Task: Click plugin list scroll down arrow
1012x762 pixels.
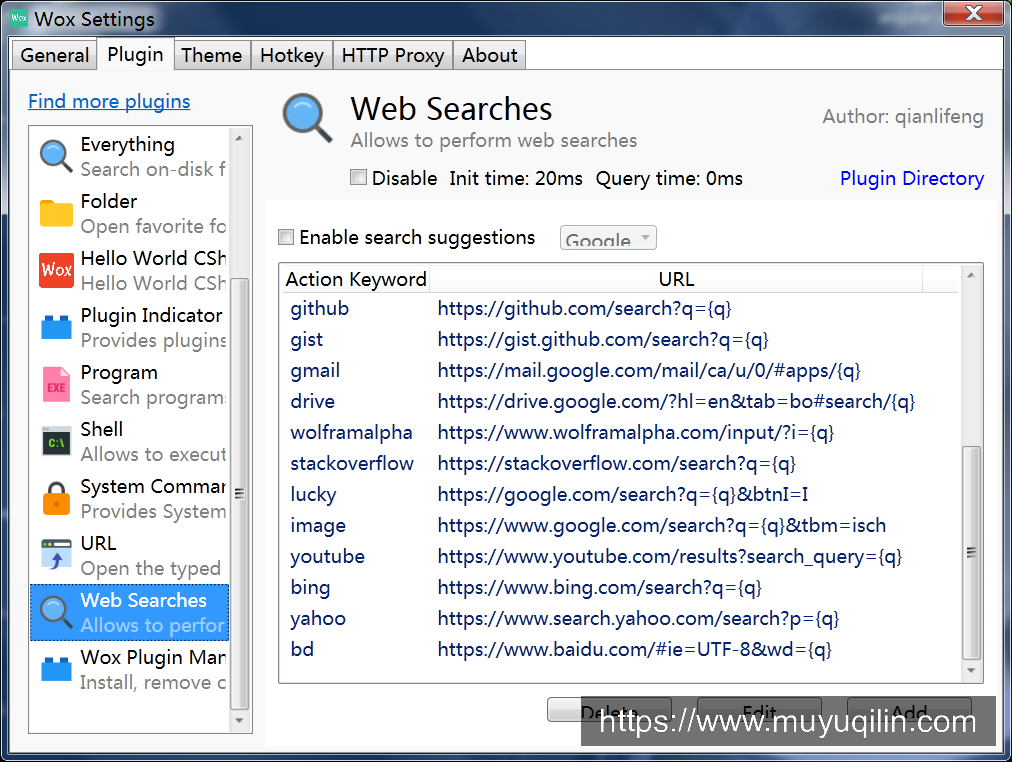Action: point(239,721)
